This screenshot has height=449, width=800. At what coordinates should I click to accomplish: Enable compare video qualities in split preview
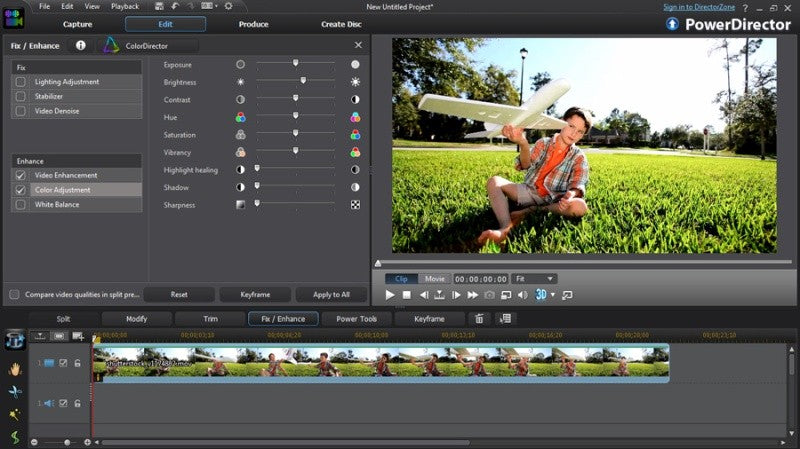tap(15, 294)
